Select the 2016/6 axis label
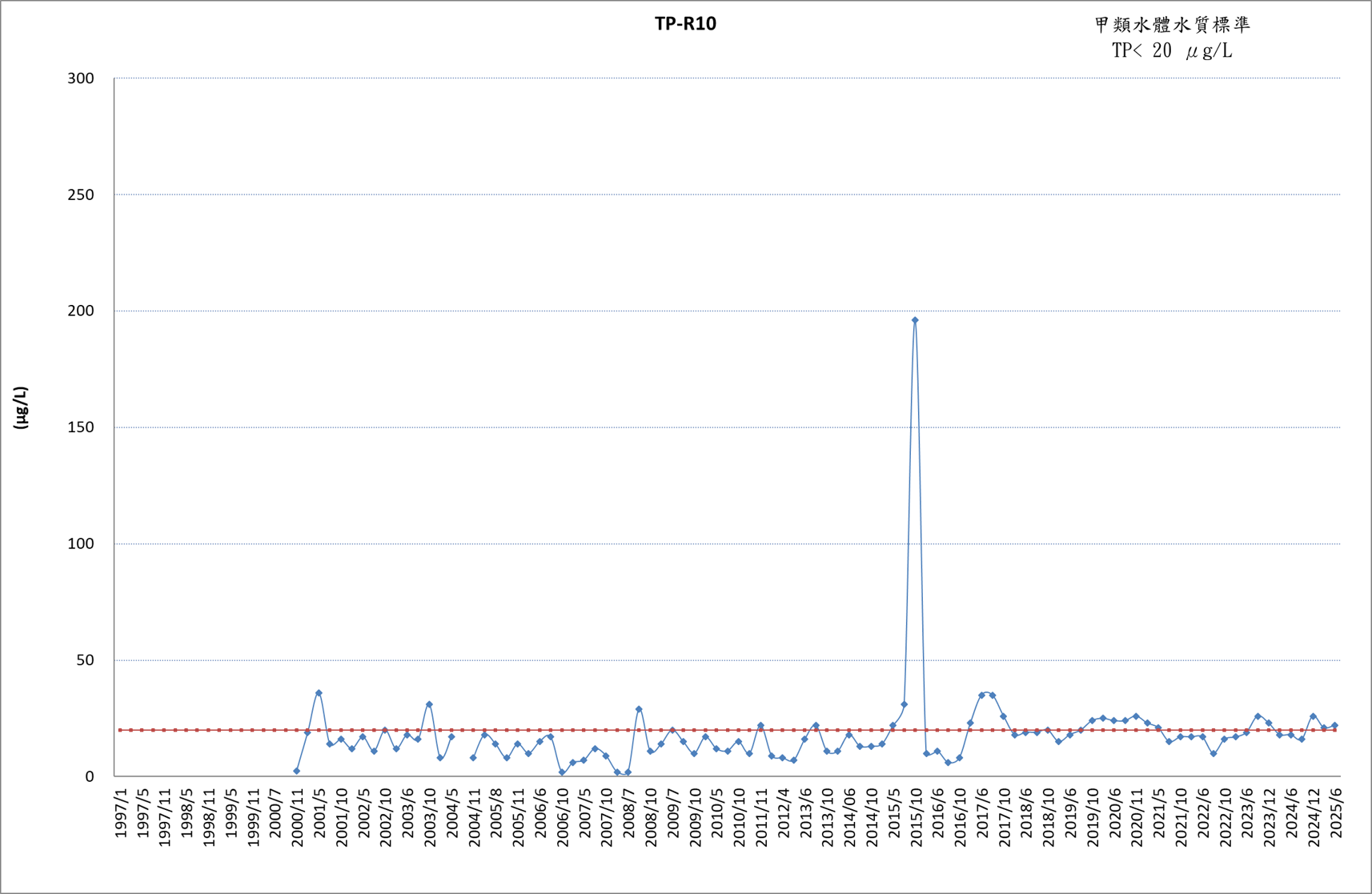1372x894 pixels. coord(938,813)
